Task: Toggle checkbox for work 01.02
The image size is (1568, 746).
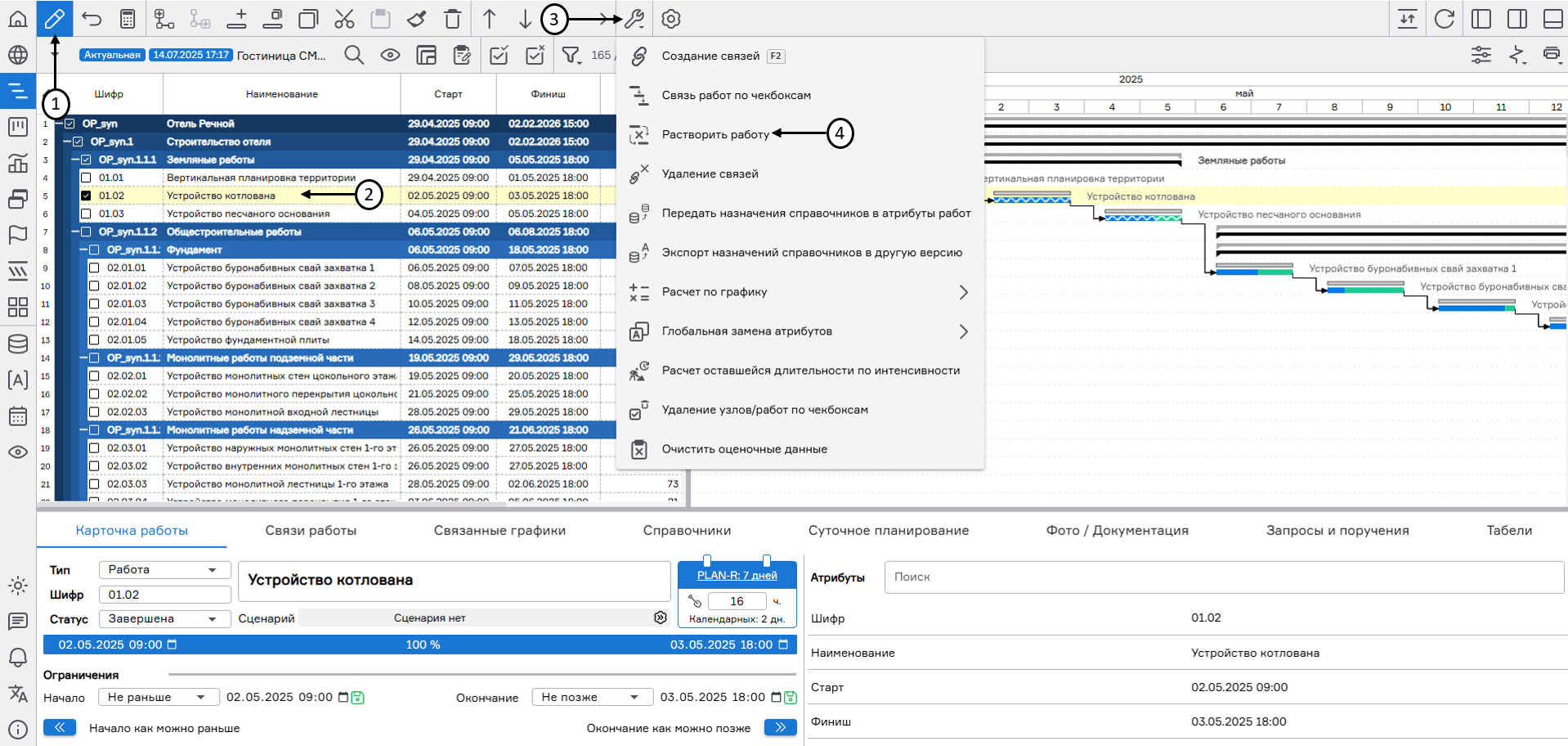Action: [x=86, y=195]
